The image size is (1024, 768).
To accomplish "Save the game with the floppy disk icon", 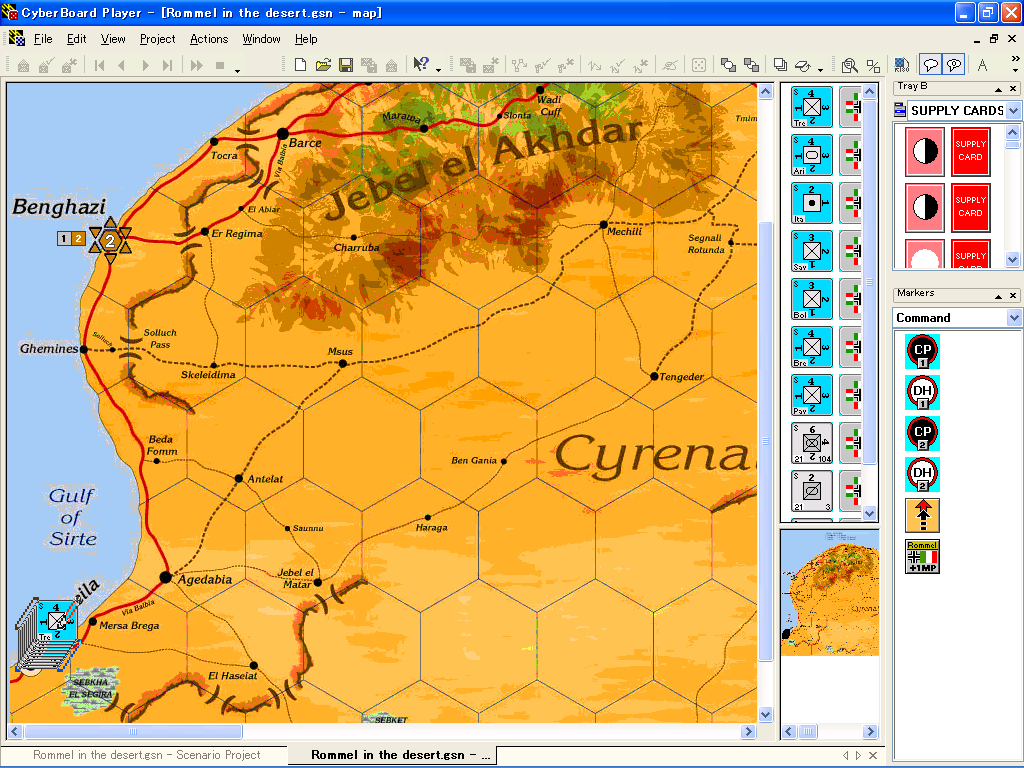I will click(x=345, y=65).
